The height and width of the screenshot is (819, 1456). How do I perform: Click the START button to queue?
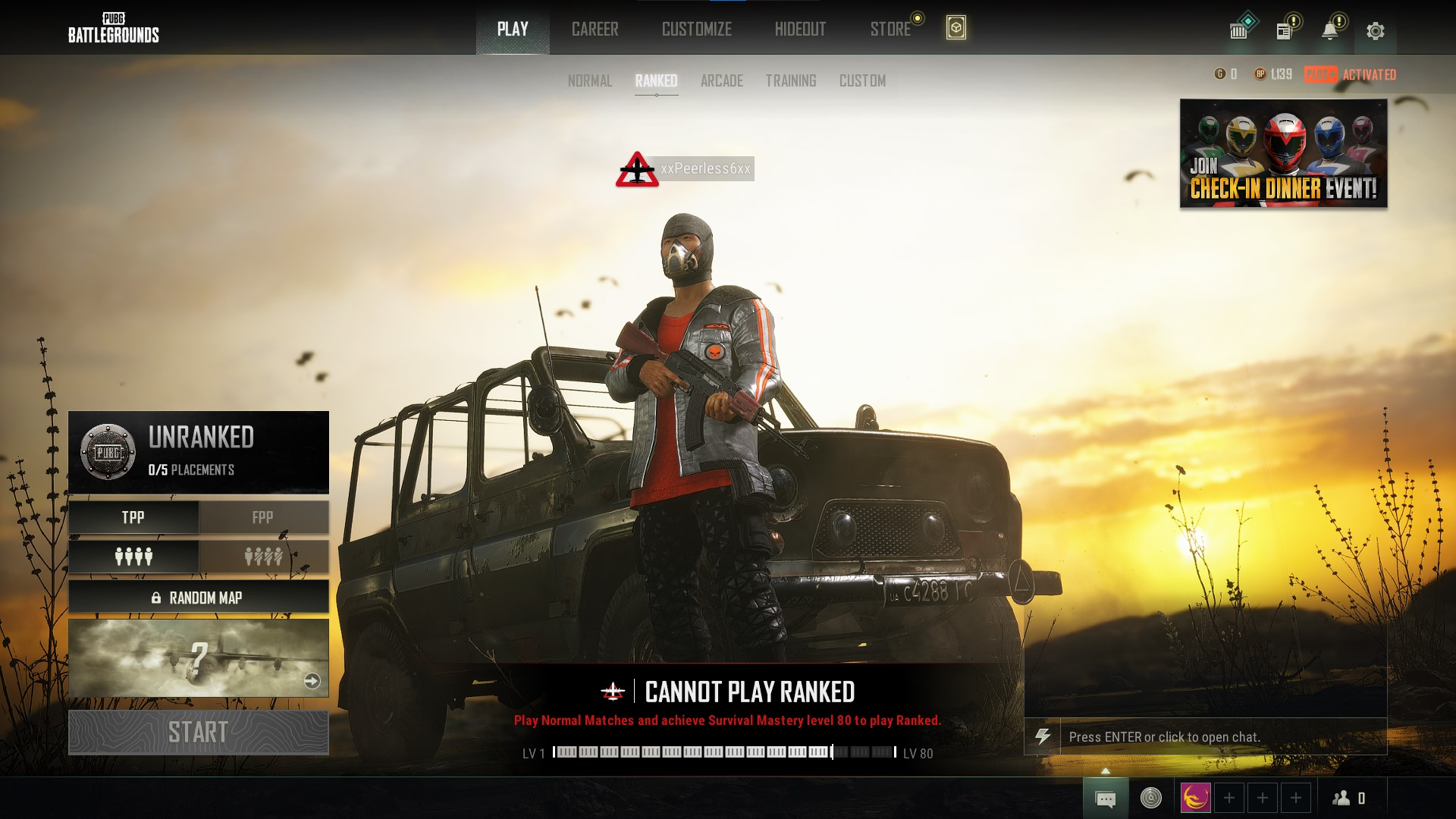(x=198, y=732)
